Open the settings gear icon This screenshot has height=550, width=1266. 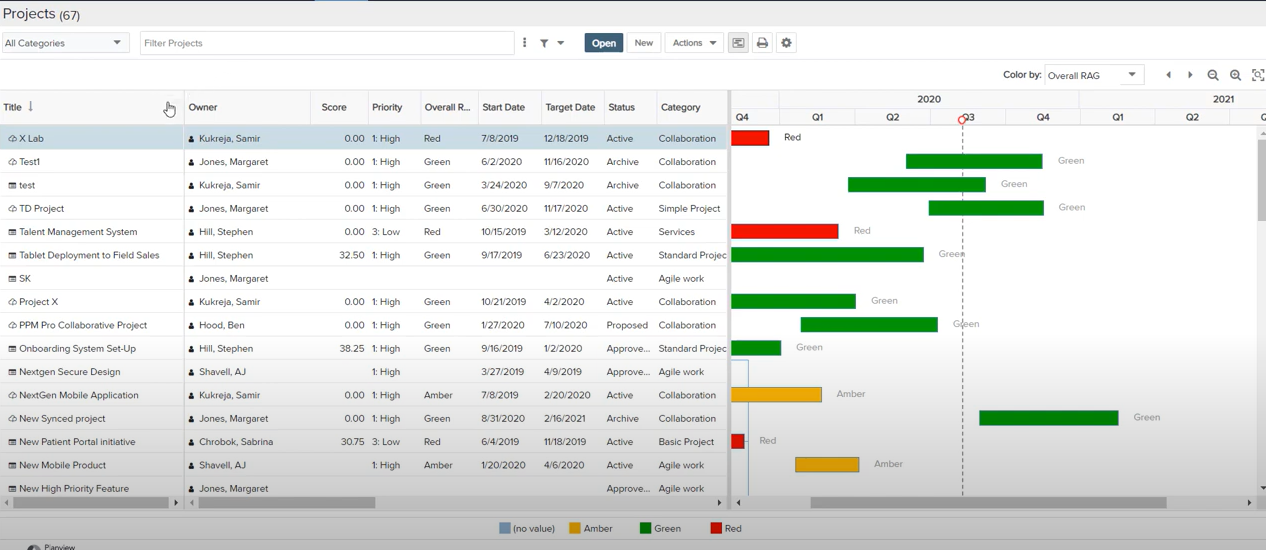pyautogui.click(x=786, y=43)
